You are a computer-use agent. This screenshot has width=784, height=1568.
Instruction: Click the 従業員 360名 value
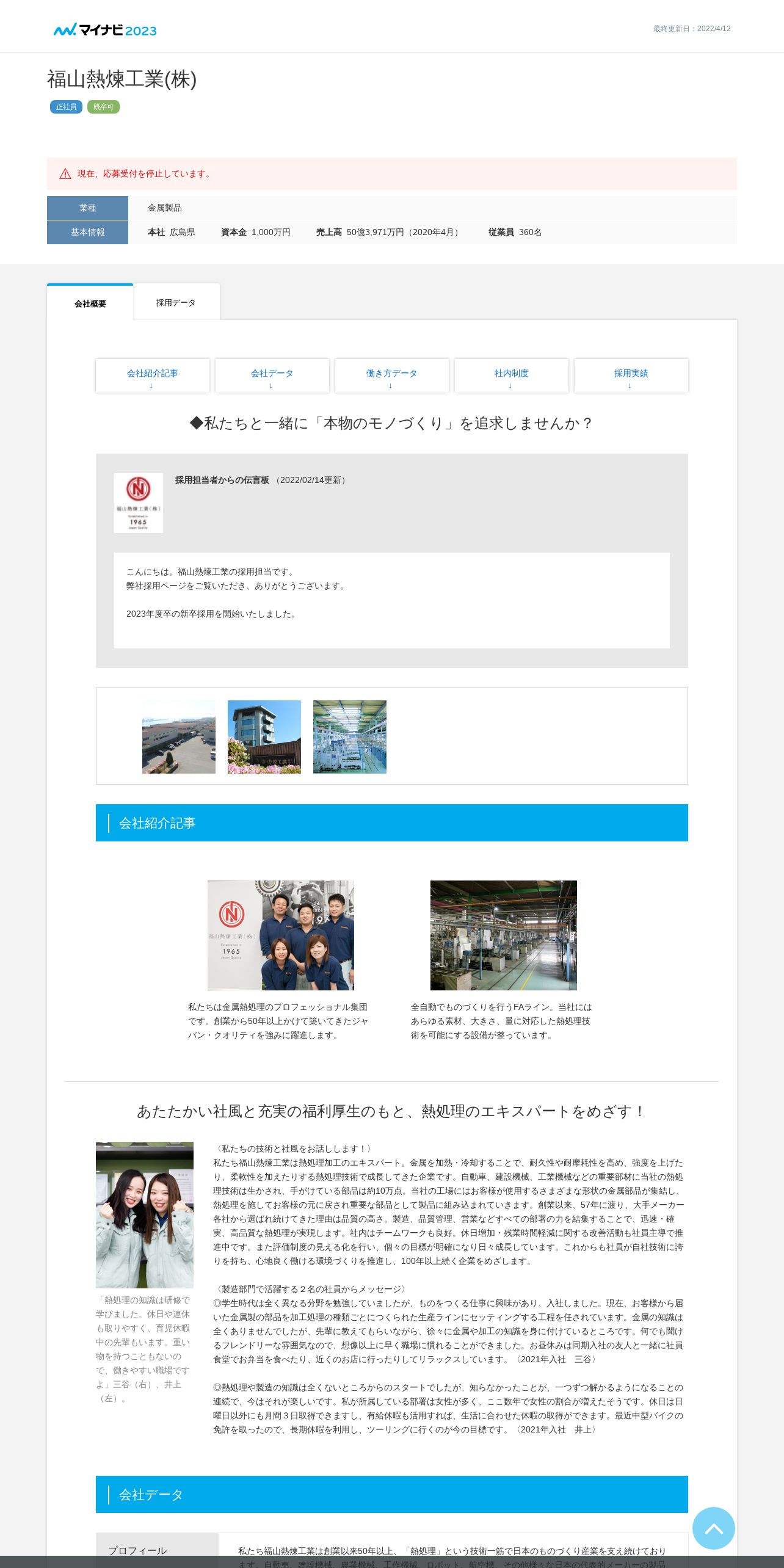tap(515, 233)
